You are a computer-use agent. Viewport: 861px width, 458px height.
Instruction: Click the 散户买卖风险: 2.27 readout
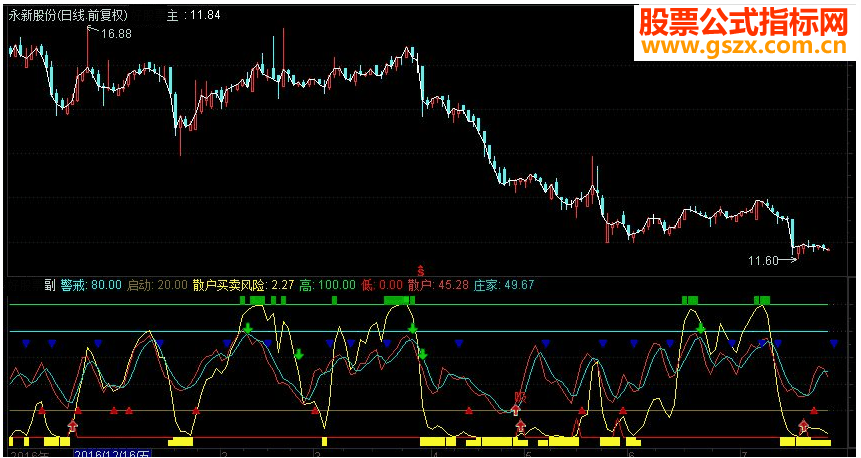point(243,285)
